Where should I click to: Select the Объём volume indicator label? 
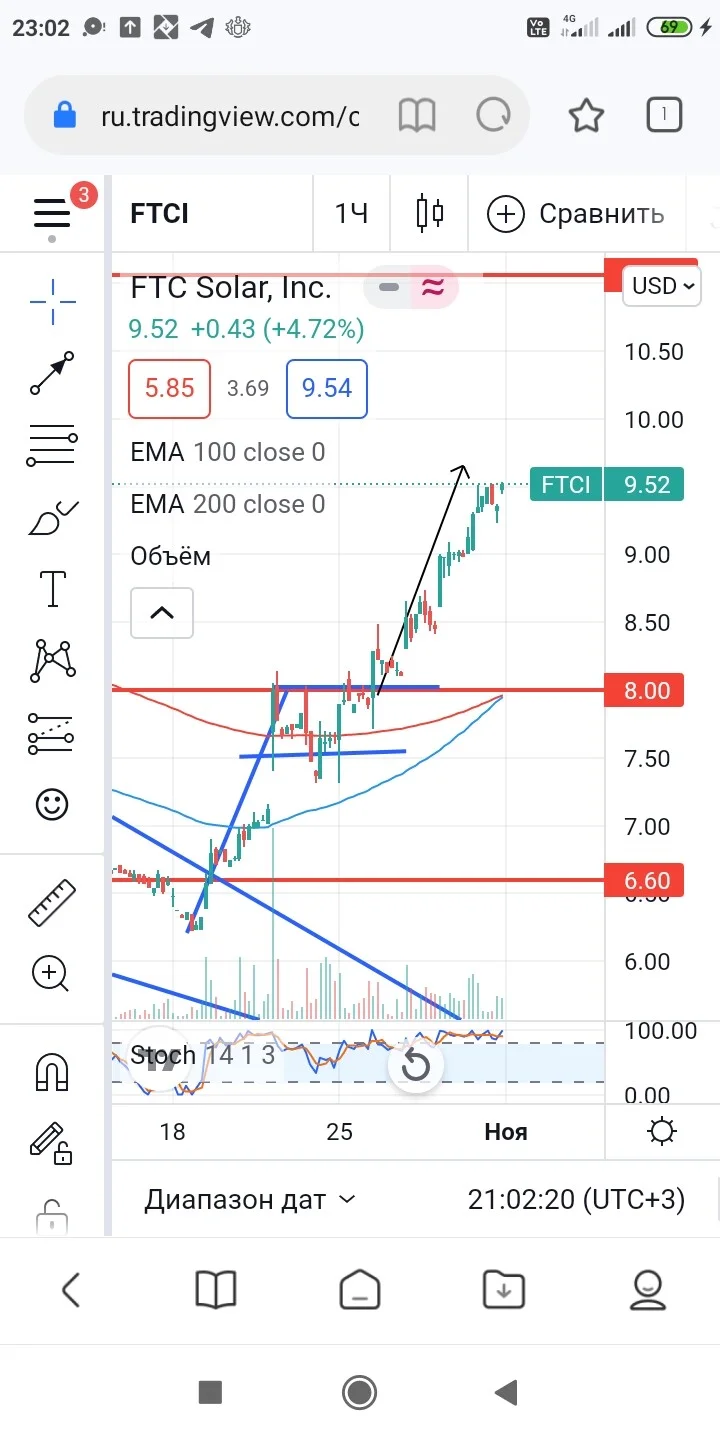point(171,556)
